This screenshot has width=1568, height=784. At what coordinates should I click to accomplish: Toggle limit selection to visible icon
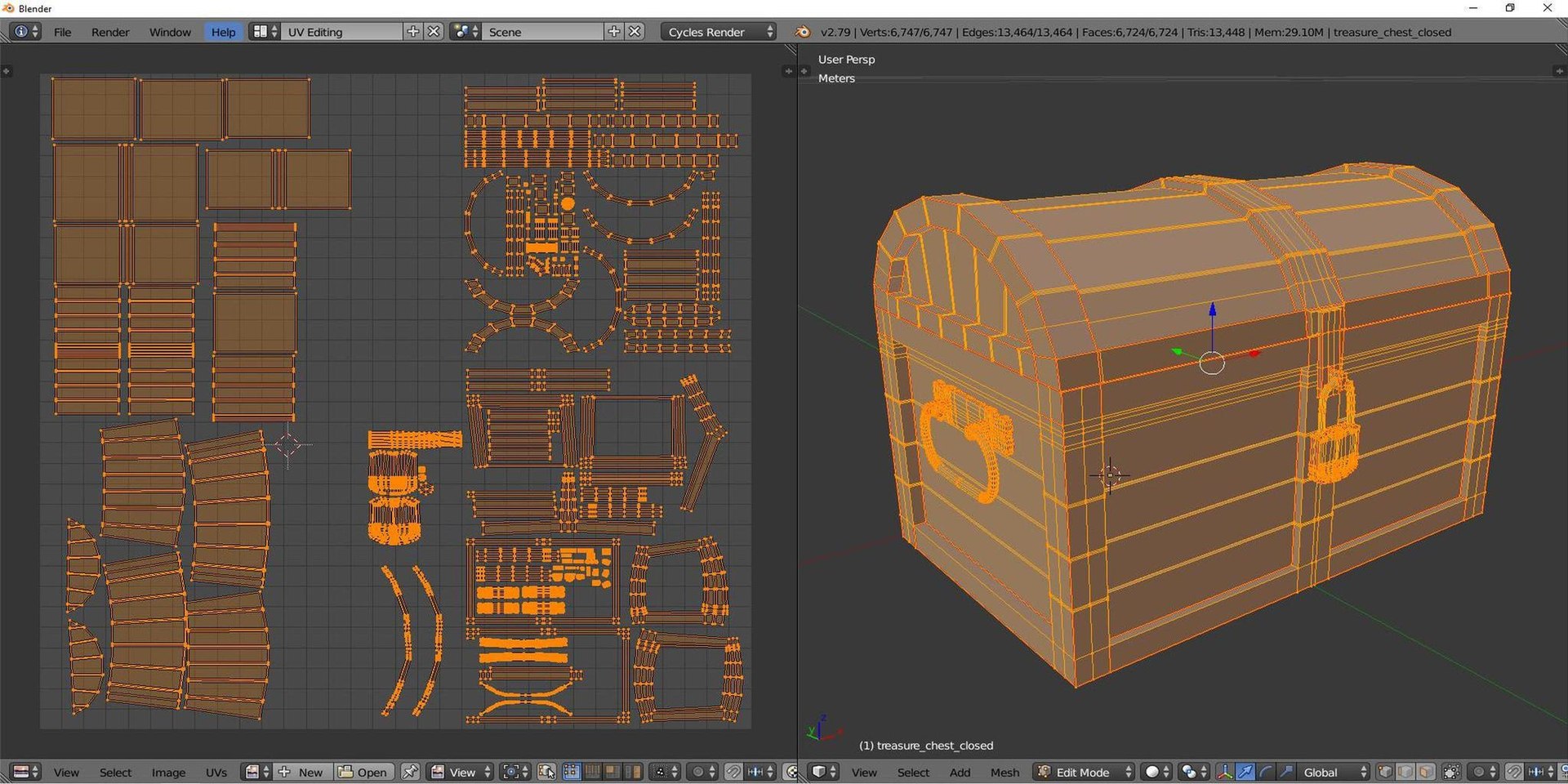[x=1451, y=772]
